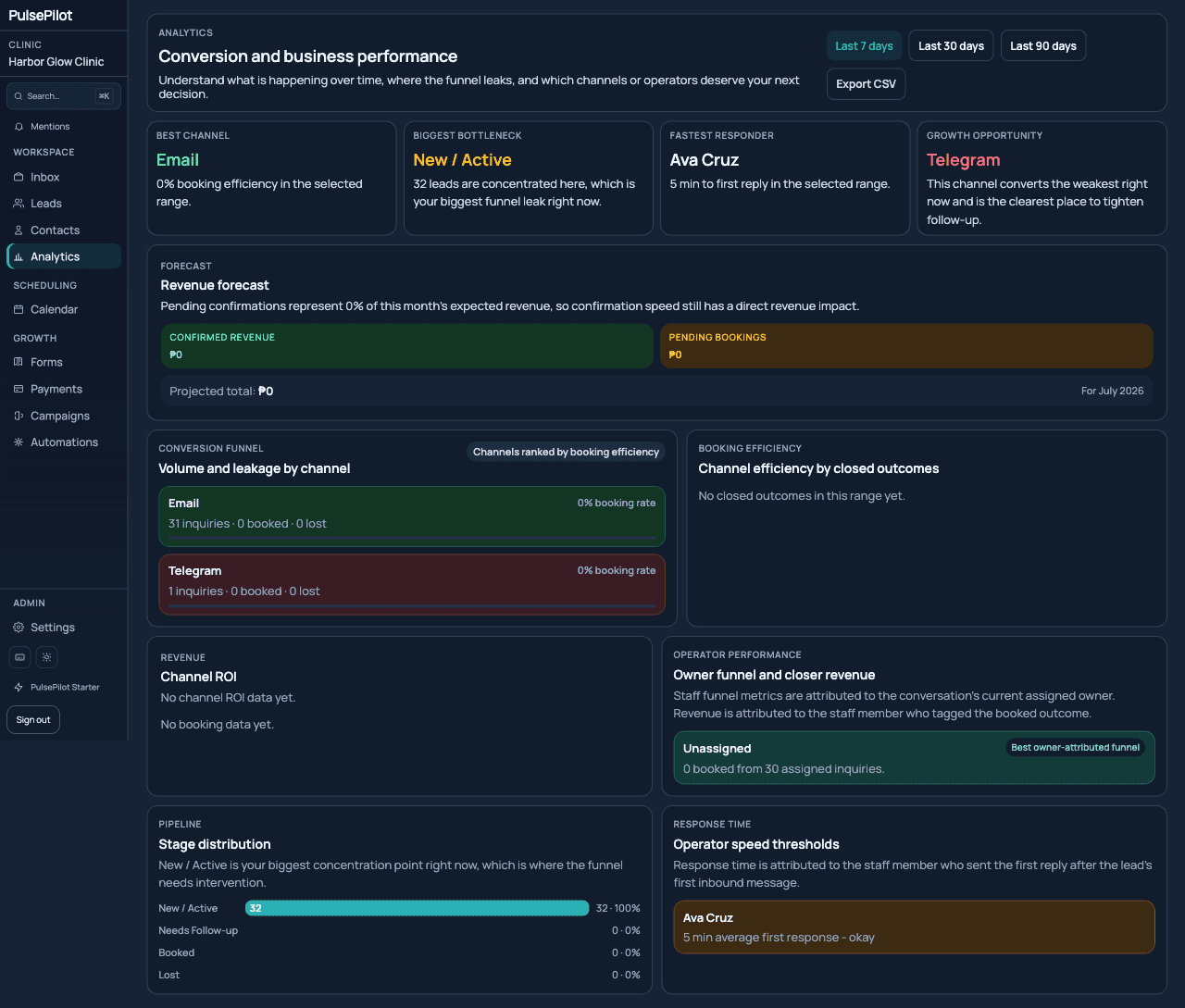Select the Last 7 days range
Image resolution: width=1185 pixels, height=1008 pixels.
click(864, 45)
